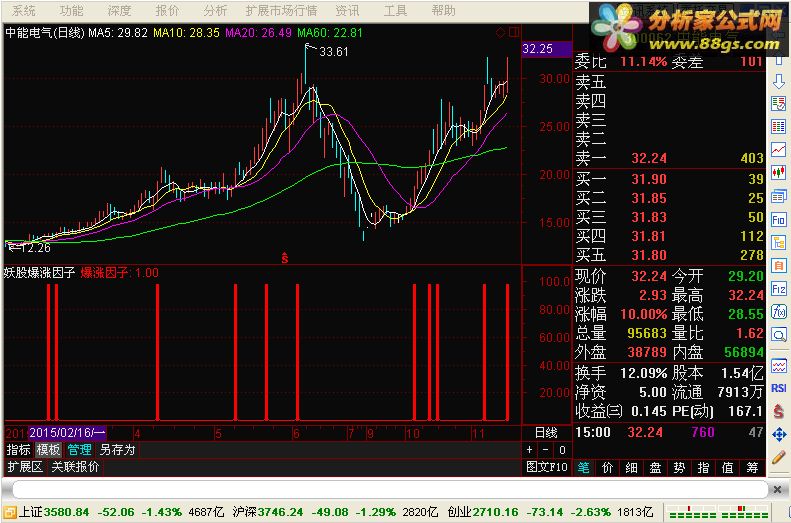Image resolution: width=791 pixels, height=523 pixels.
Task: Switch to the 值 tab
Action: coord(727,468)
